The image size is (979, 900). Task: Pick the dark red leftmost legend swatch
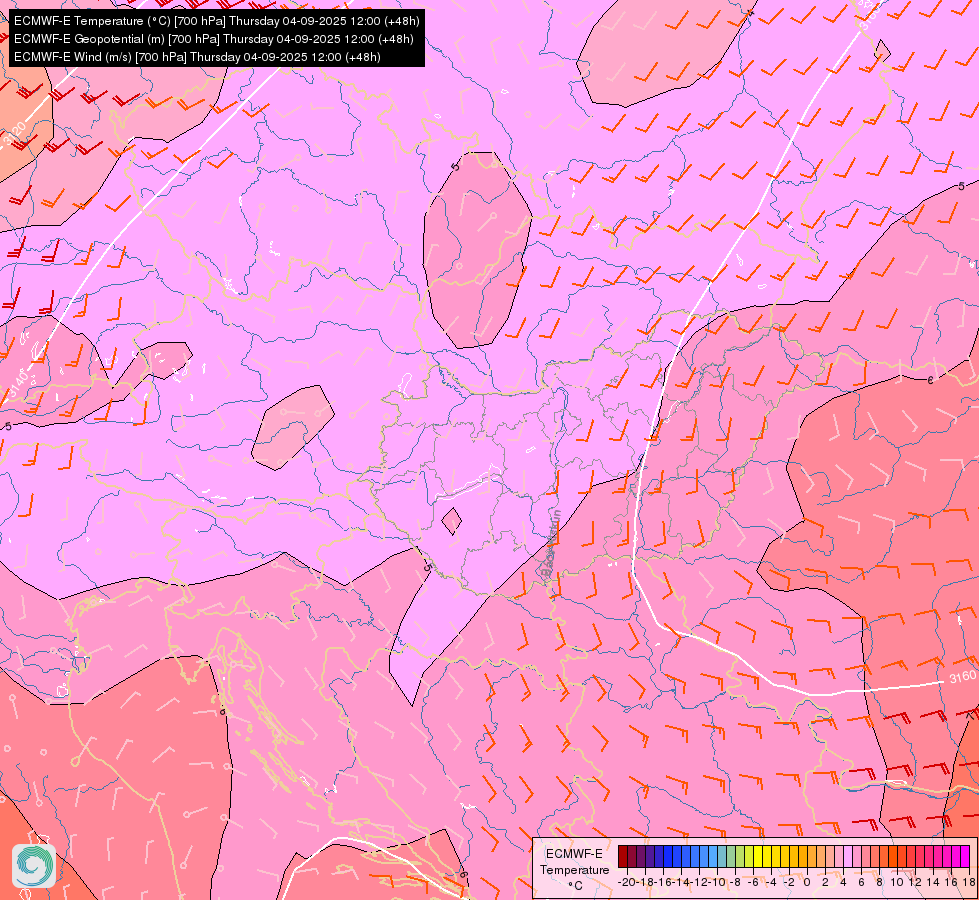(x=623, y=856)
